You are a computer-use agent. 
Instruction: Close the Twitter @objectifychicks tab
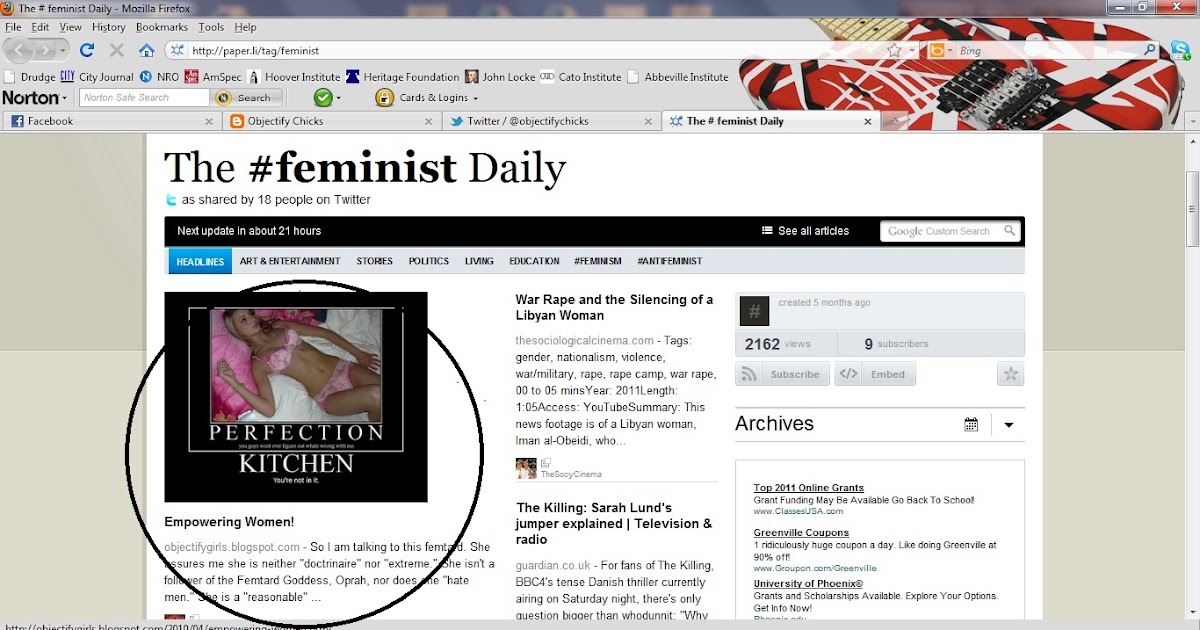pos(649,122)
